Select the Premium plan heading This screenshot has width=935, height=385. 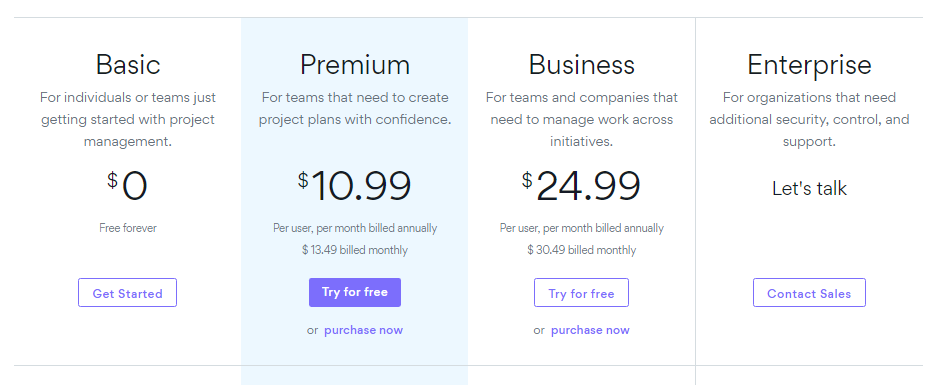tap(355, 64)
